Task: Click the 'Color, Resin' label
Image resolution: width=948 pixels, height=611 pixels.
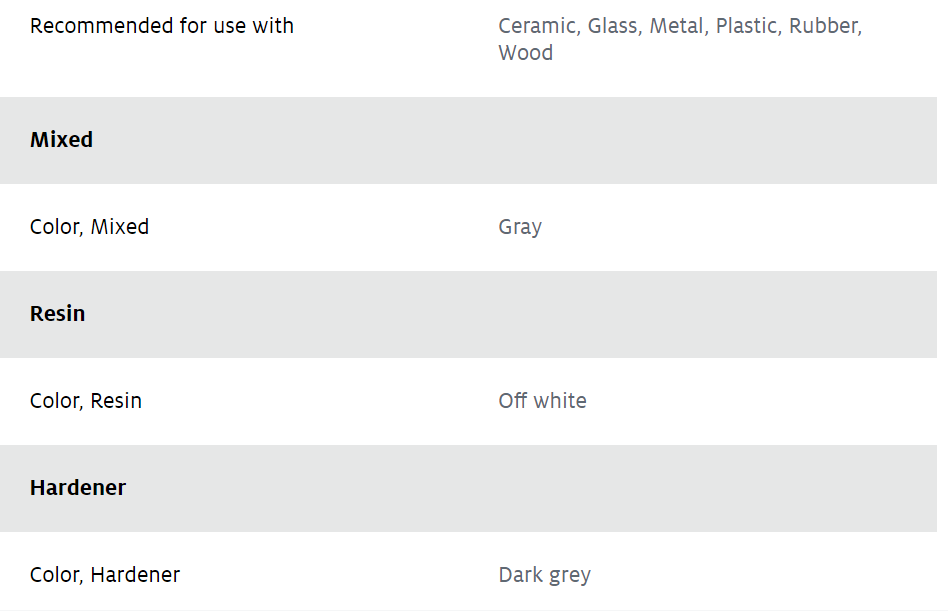Action: point(86,401)
